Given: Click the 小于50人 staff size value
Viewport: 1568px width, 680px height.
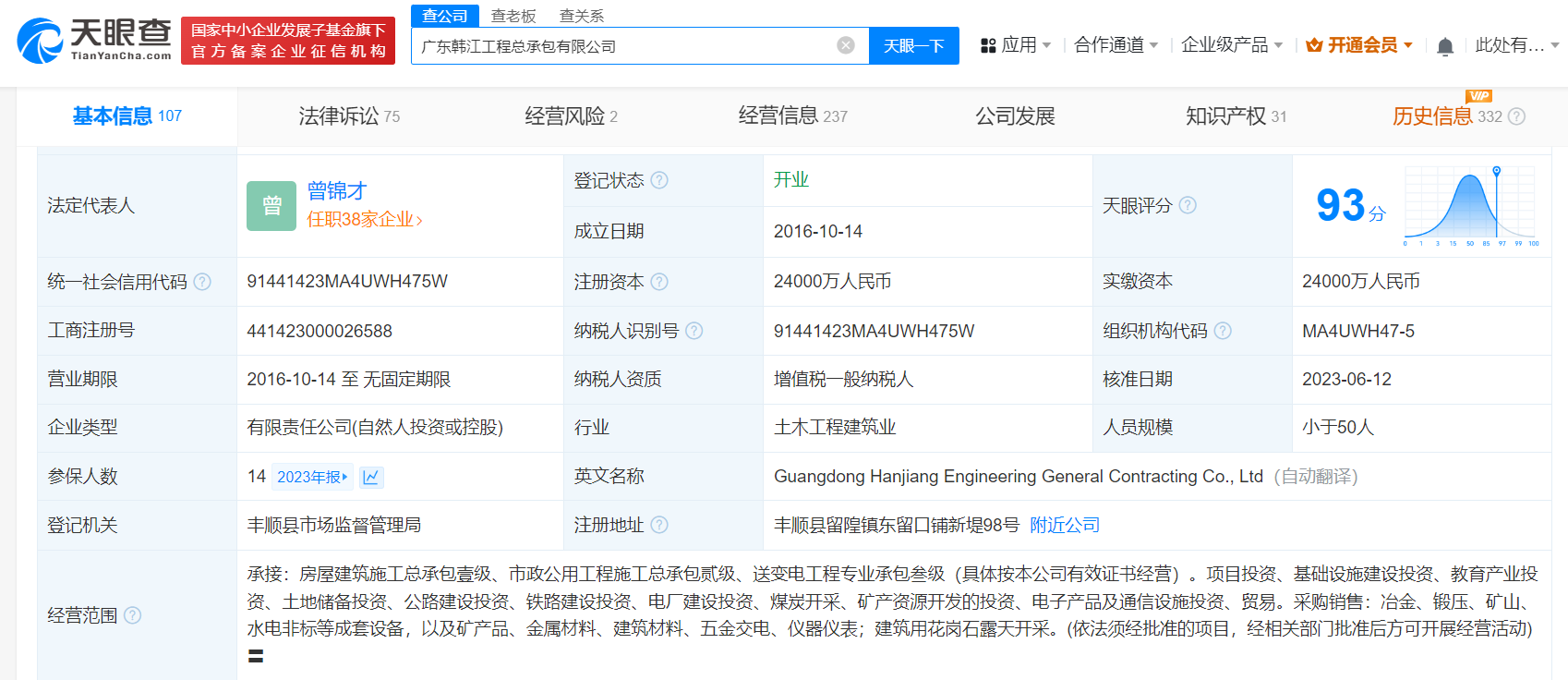Looking at the screenshot, I should point(1338,427).
